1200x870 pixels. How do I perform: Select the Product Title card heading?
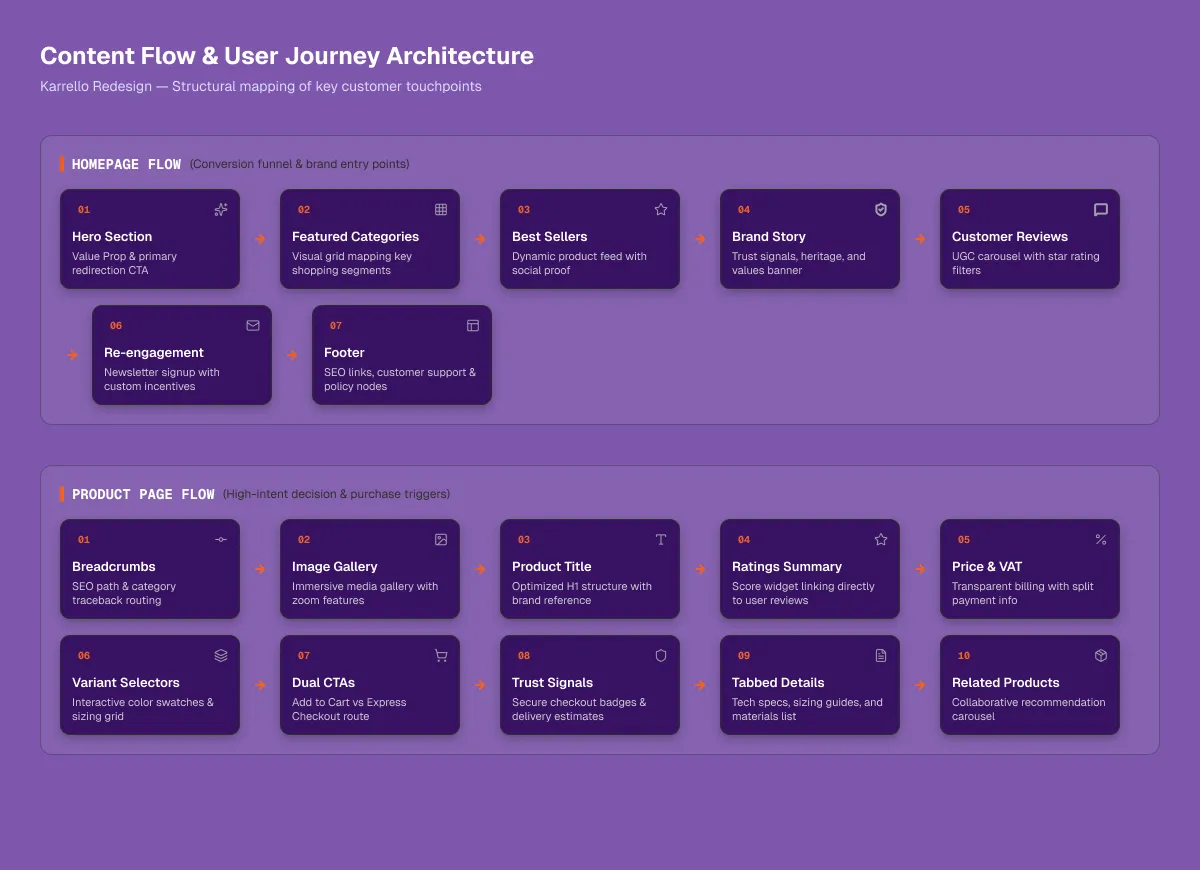pos(552,567)
